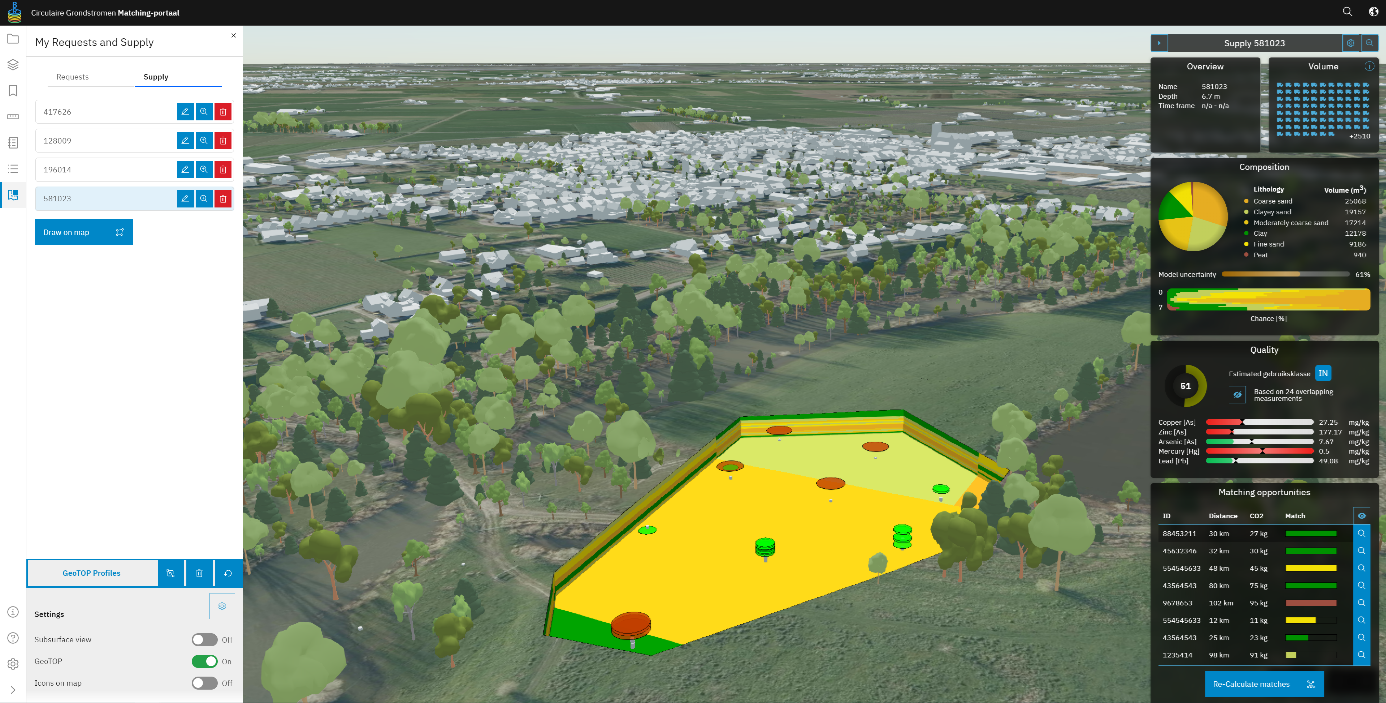1386x703 pixels.
Task: Click the Mercury concentration slider bar
Action: coord(1260,451)
